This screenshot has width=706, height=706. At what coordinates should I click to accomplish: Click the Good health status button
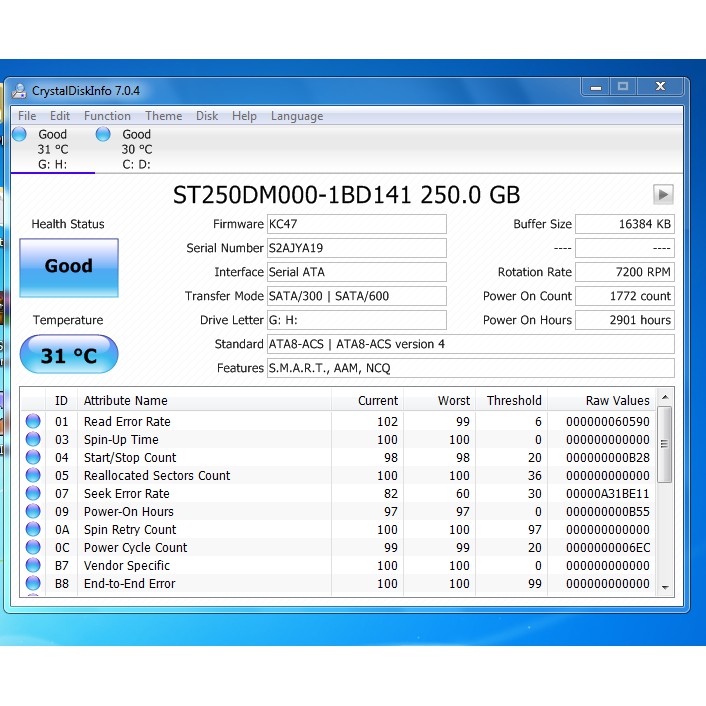click(68, 267)
